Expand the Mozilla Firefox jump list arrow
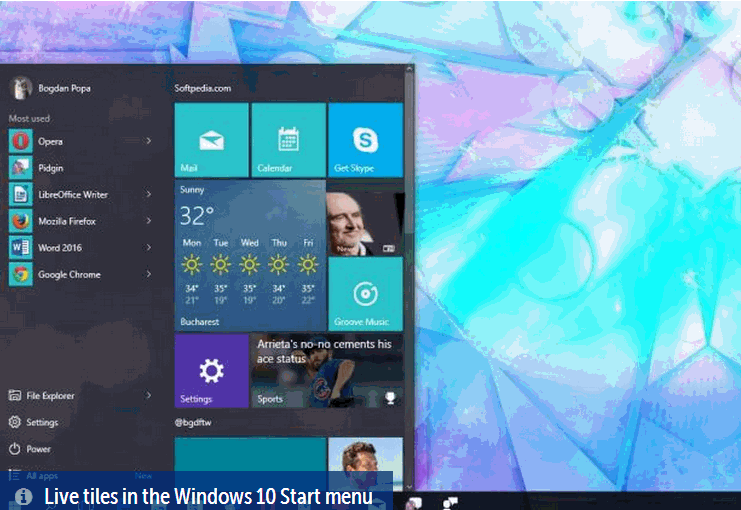Image resolution: width=741 pixels, height=510 pixels. point(148,221)
